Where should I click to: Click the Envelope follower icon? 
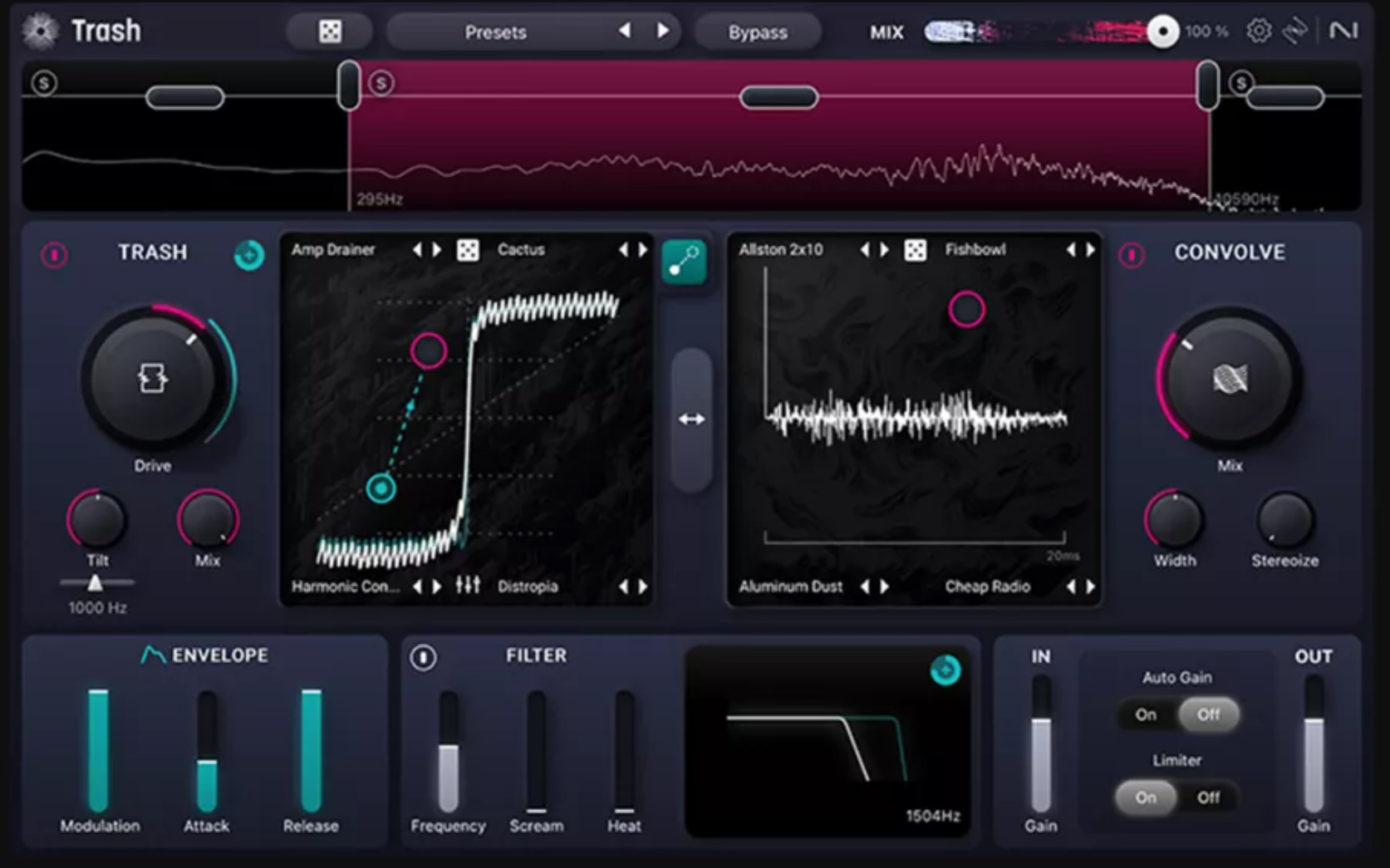click(153, 655)
